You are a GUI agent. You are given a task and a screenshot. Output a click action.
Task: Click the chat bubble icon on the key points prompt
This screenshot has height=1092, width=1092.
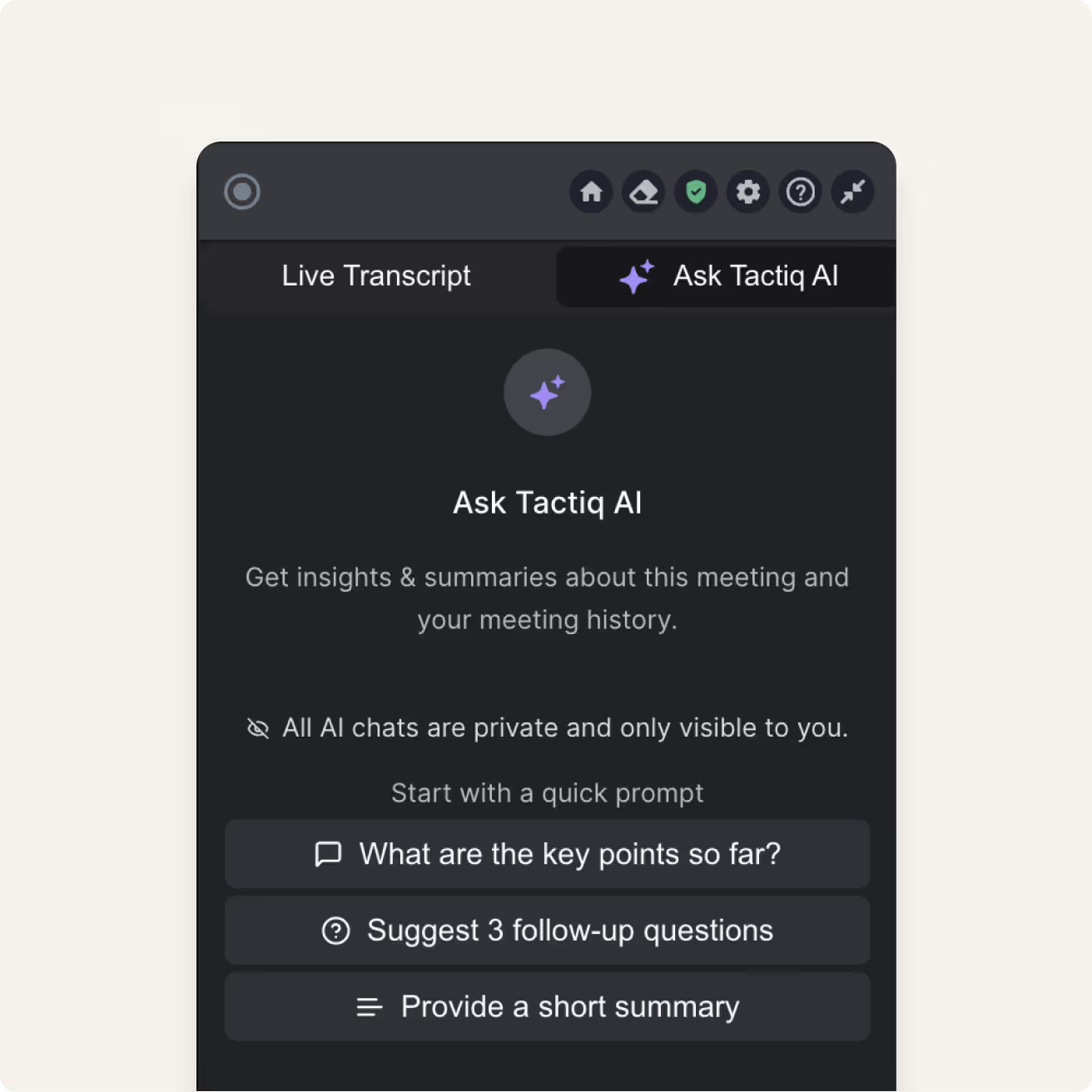click(x=329, y=854)
